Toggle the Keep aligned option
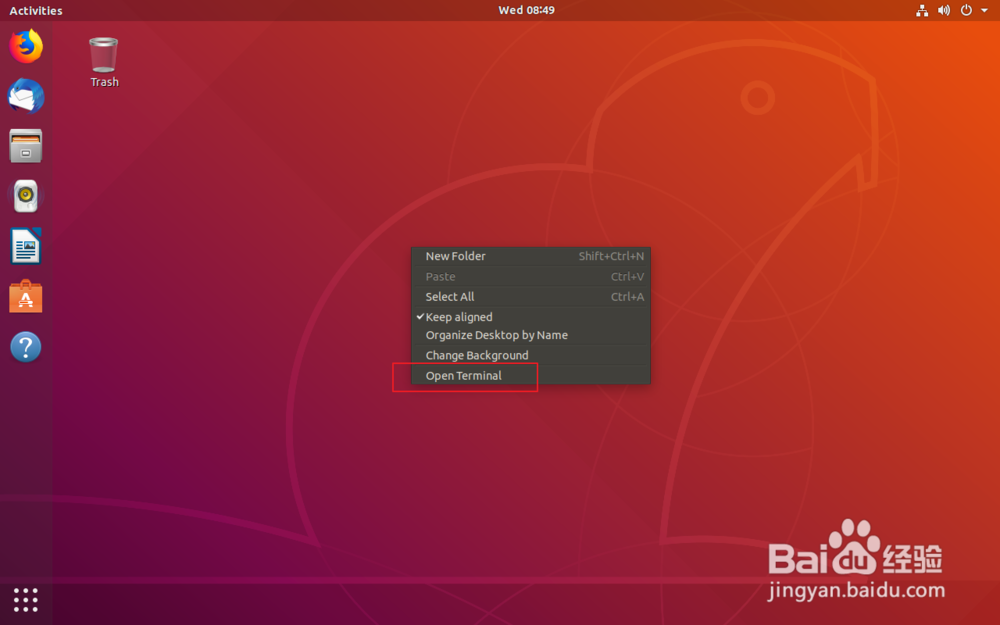Viewport: 1000px width, 625px height. pyautogui.click(x=531, y=317)
